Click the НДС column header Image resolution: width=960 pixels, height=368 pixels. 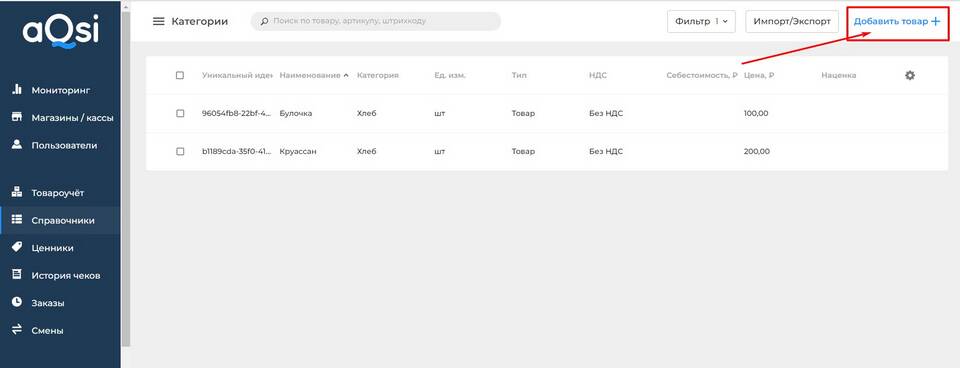coord(597,75)
